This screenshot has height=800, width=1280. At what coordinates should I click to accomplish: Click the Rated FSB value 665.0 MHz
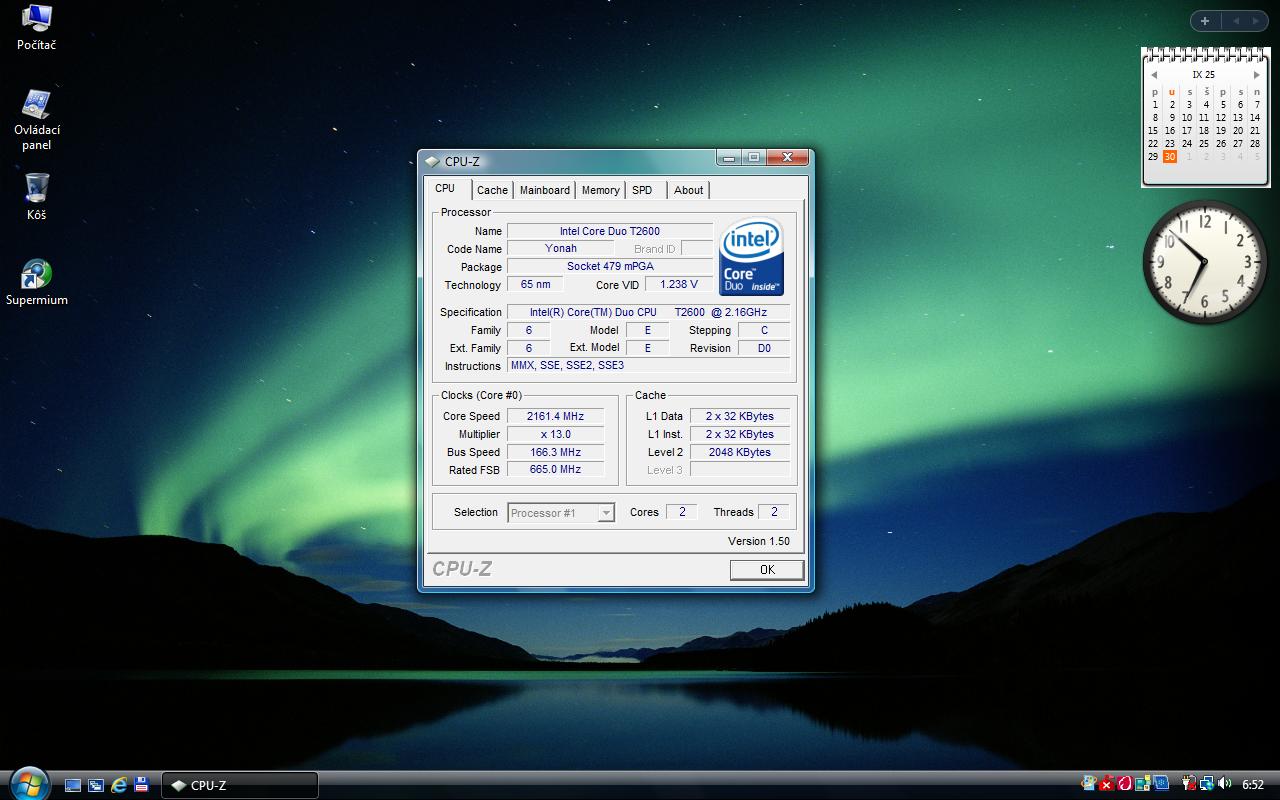(555, 469)
